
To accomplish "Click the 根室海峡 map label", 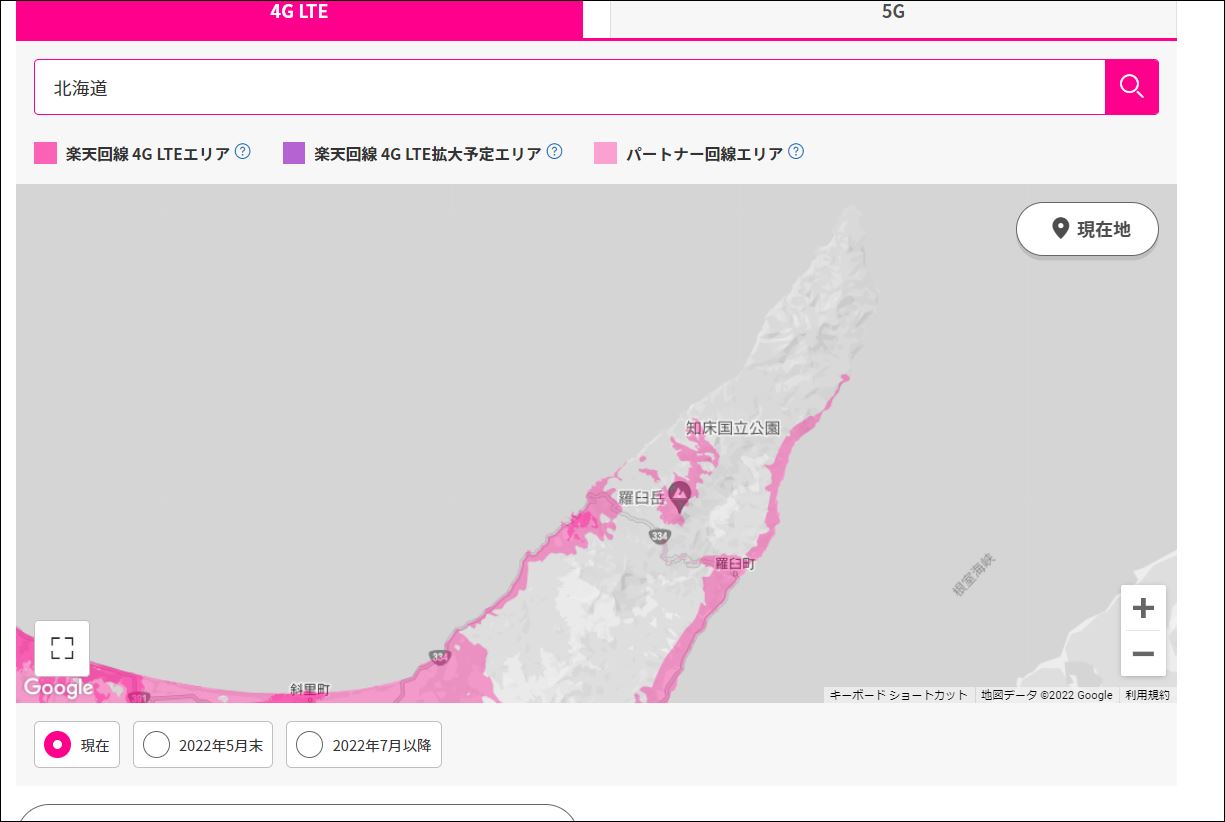I will 973,574.
